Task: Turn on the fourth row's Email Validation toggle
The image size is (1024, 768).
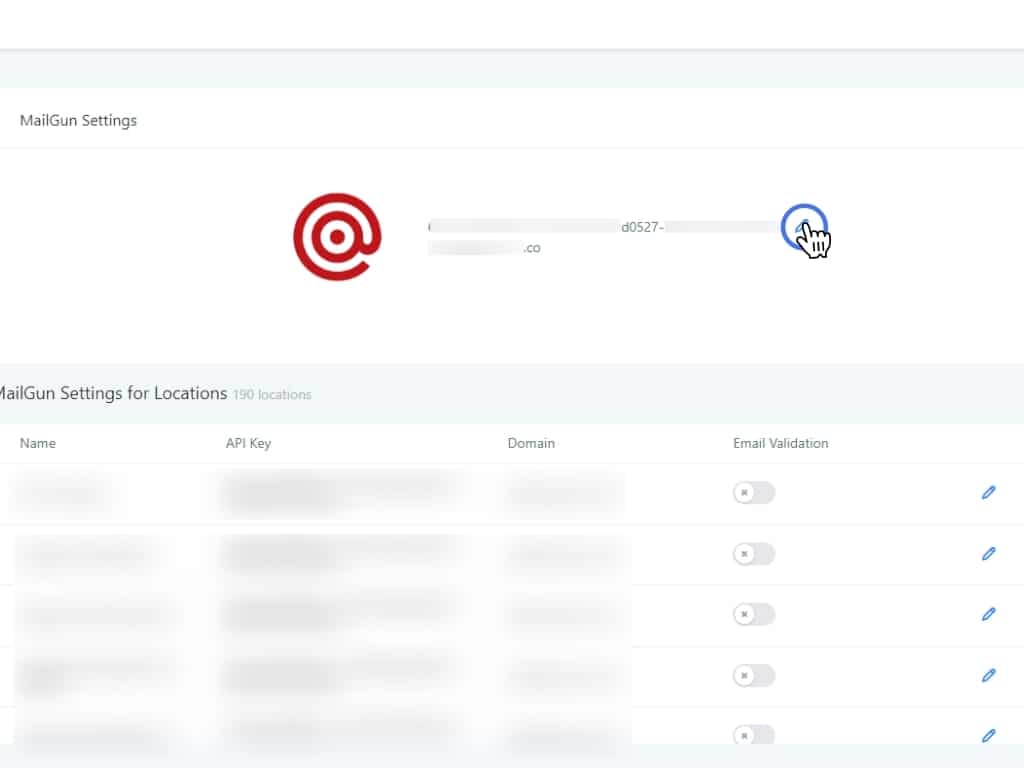Action: tap(753, 675)
